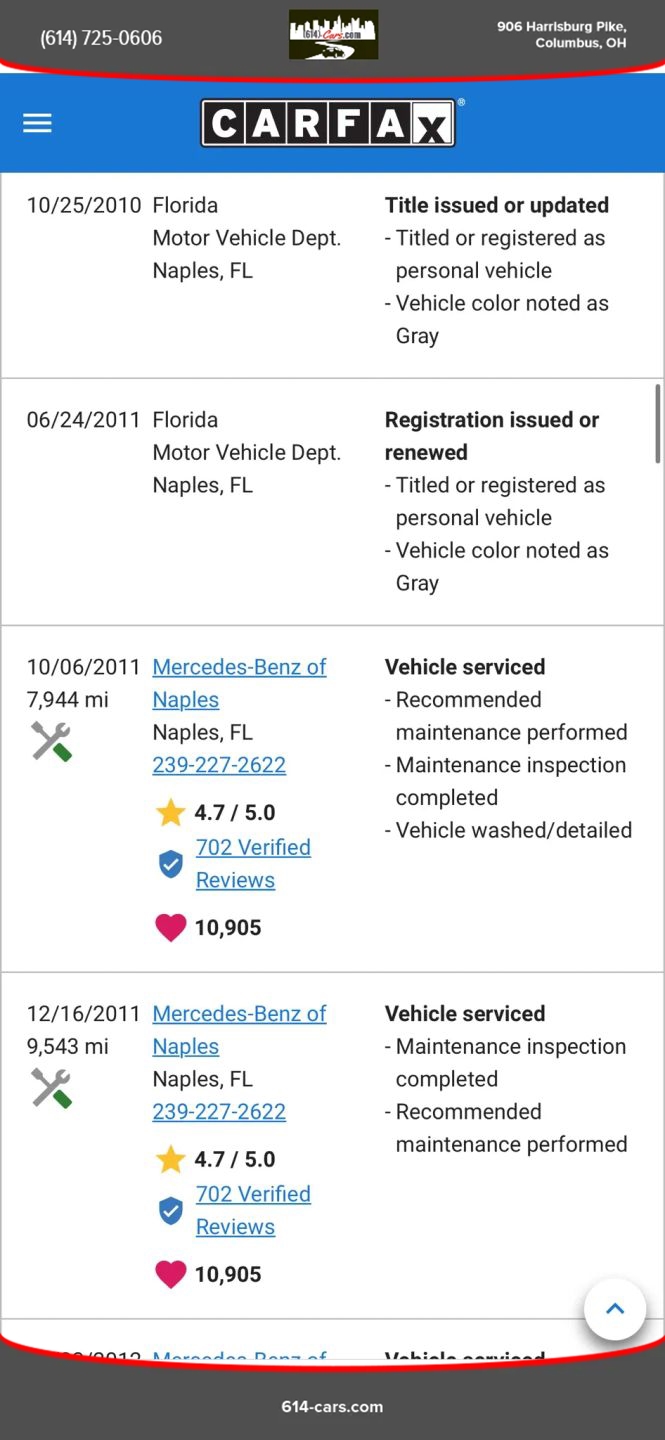Screen dimensions: 665x1440
Task: Click the star rating icon in 10/06/2011 entry
Action: (x=171, y=813)
